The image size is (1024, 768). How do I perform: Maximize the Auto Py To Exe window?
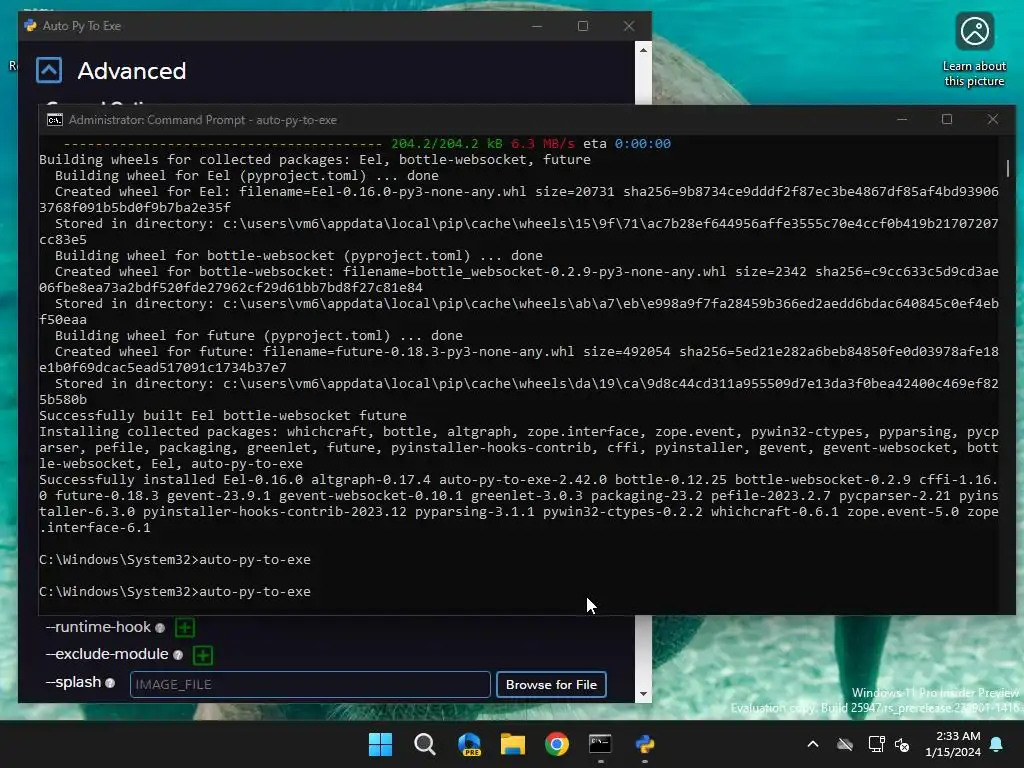pos(583,26)
